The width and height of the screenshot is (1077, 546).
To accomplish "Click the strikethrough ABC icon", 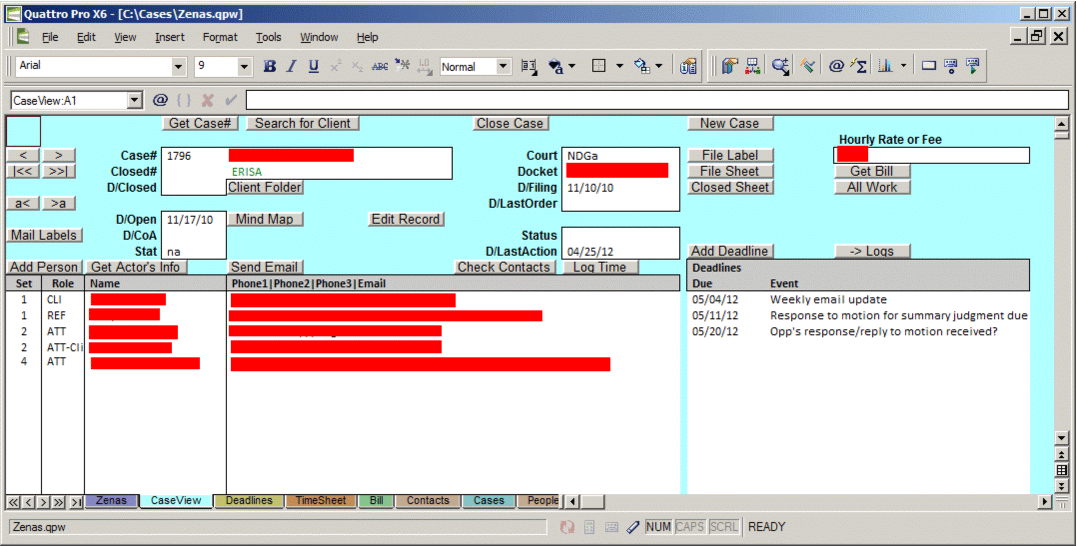I will [x=380, y=67].
